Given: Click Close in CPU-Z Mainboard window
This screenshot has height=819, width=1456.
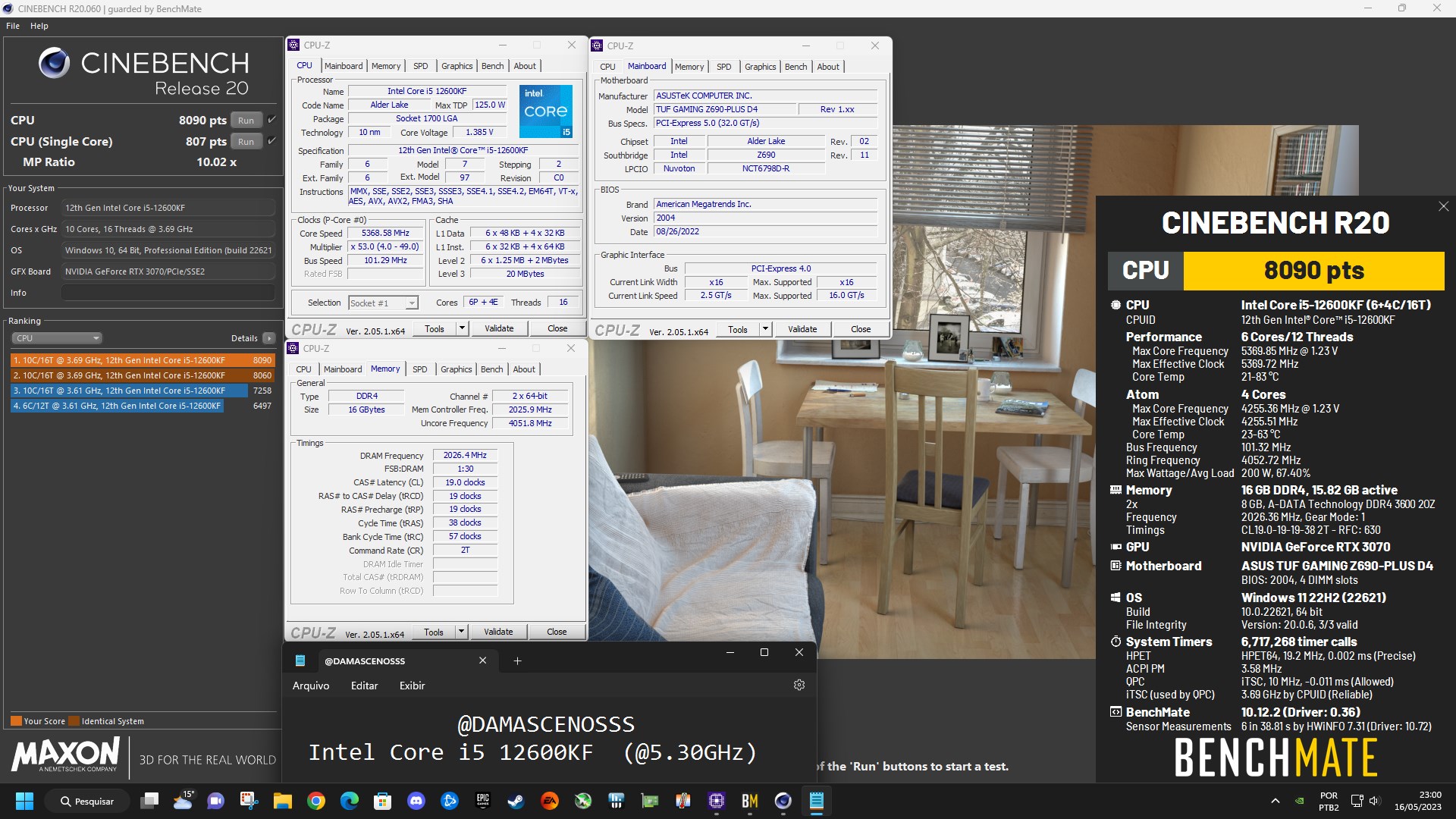Looking at the screenshot, I should click(x=861, y=329).
